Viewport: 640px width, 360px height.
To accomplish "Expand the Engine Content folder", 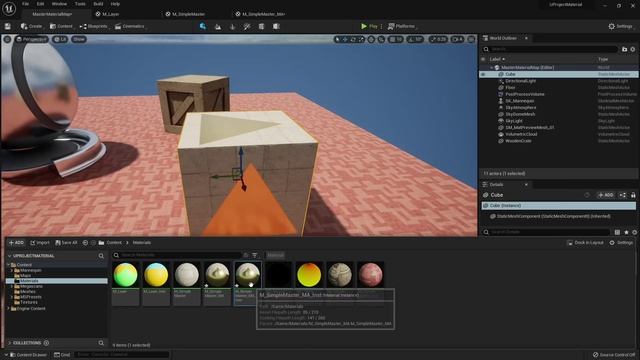I will tap(9, 309).
